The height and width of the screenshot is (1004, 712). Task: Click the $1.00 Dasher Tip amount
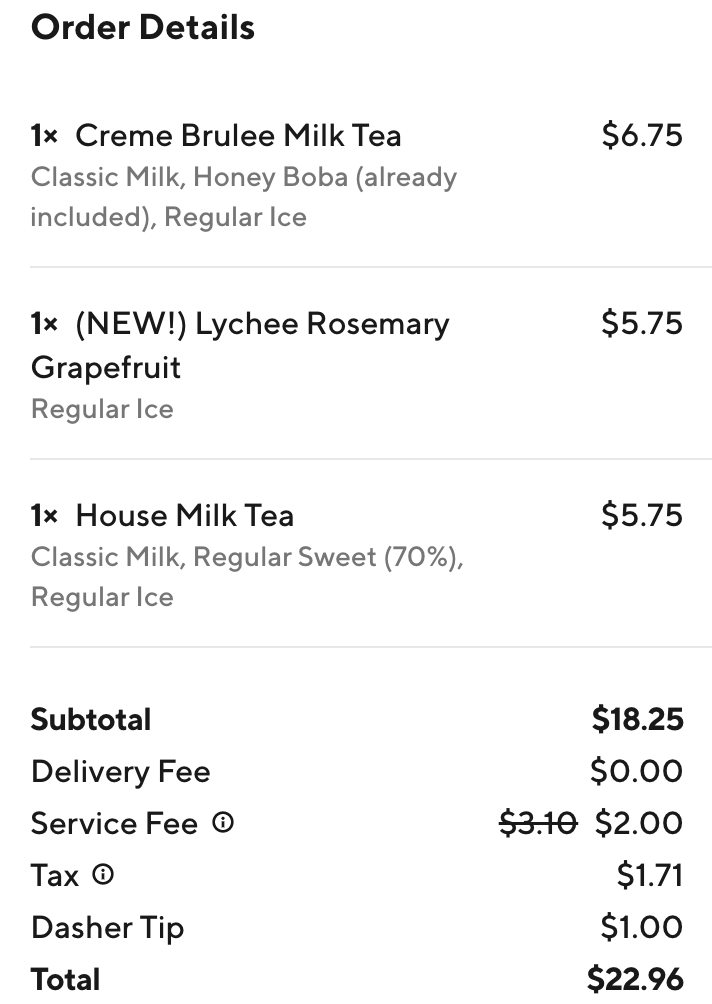point(642,927)
